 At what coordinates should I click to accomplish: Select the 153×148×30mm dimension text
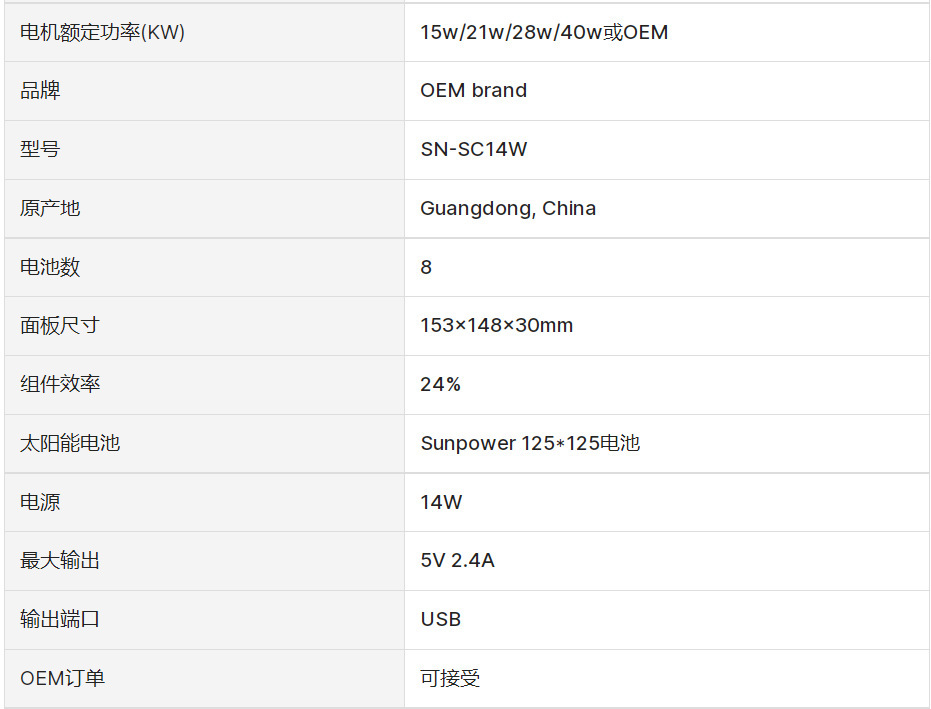coord(496,325)
